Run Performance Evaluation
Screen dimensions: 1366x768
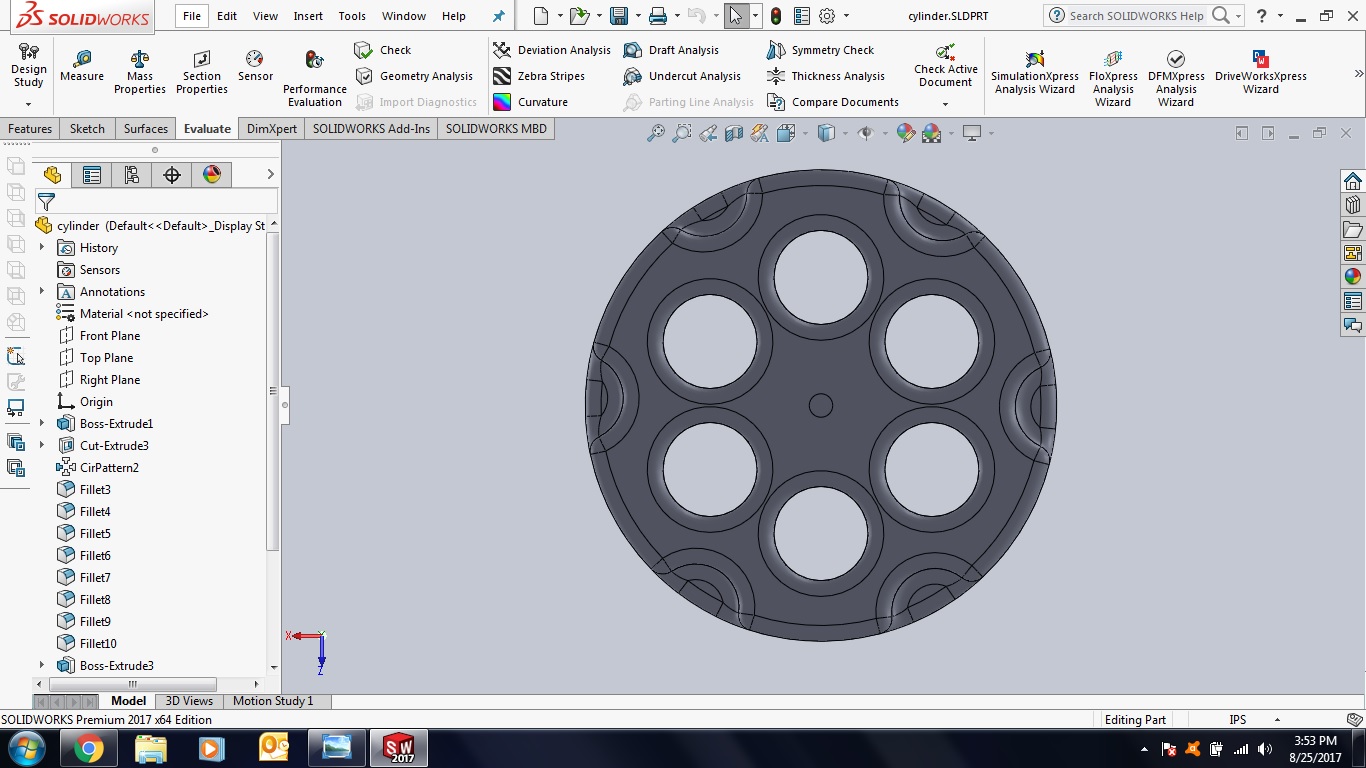coord(315,79)
